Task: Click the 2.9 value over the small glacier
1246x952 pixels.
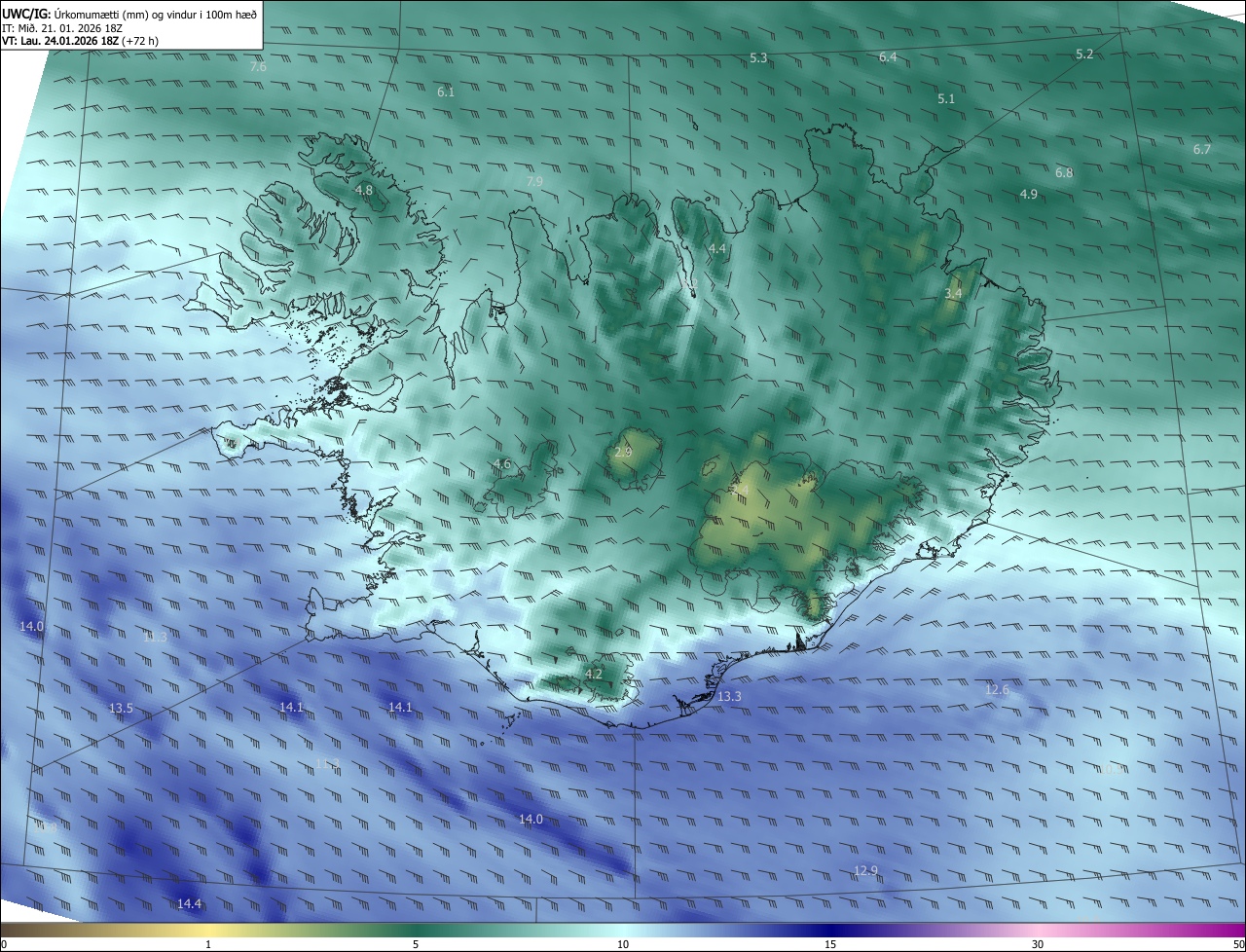Action: click(624, 453)
